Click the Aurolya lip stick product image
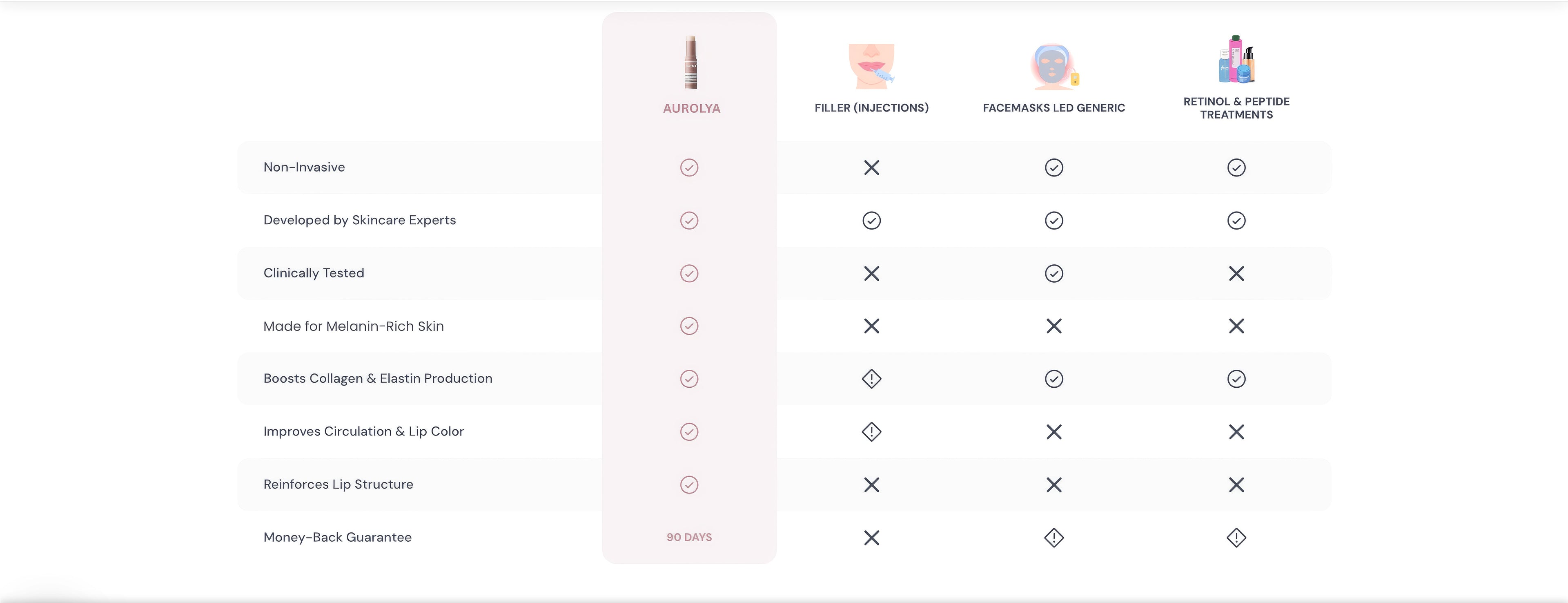This screenshot has width=1568, height=603. pos(690,62)
